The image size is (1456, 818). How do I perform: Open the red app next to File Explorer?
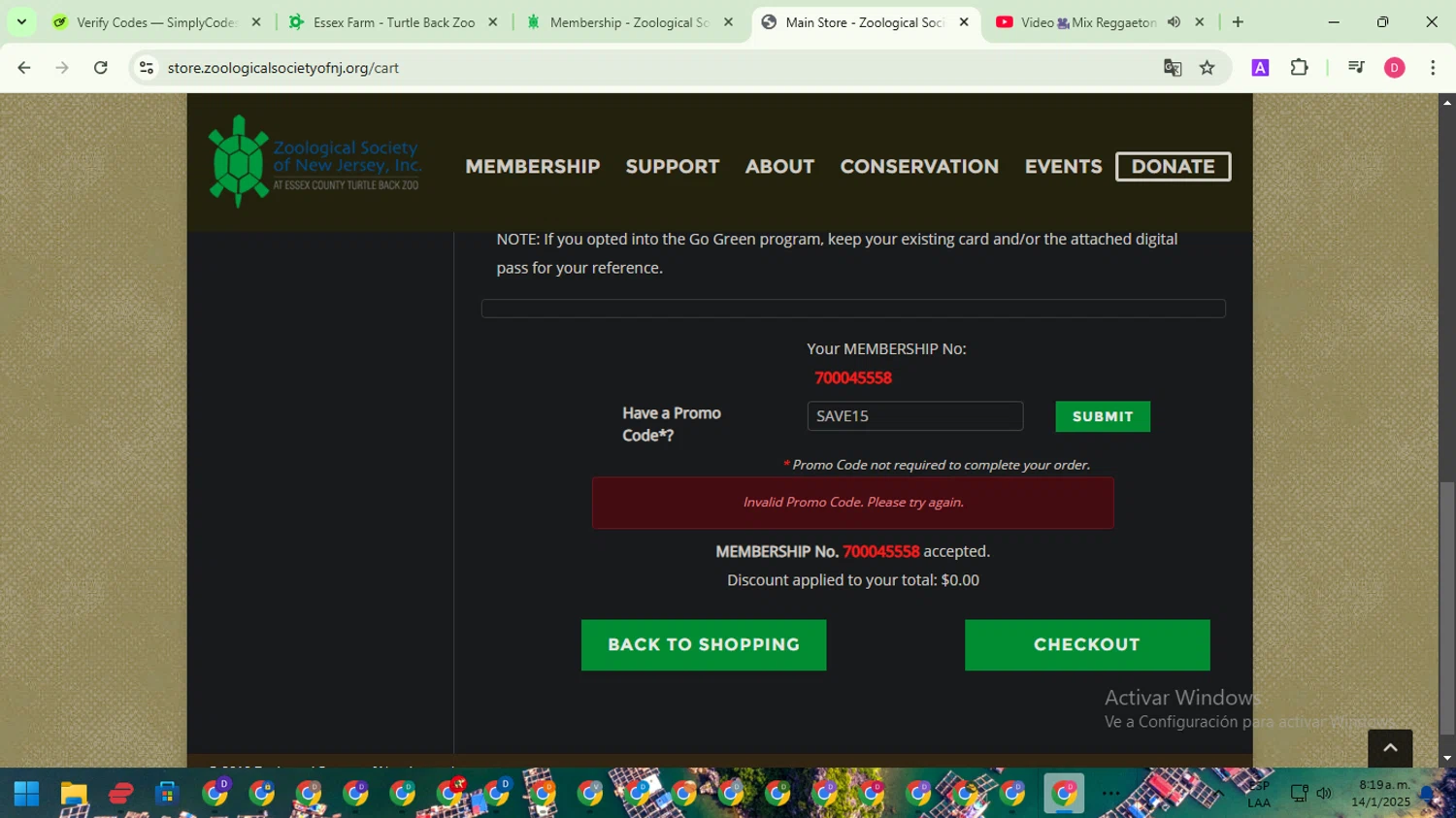[120, 794]
